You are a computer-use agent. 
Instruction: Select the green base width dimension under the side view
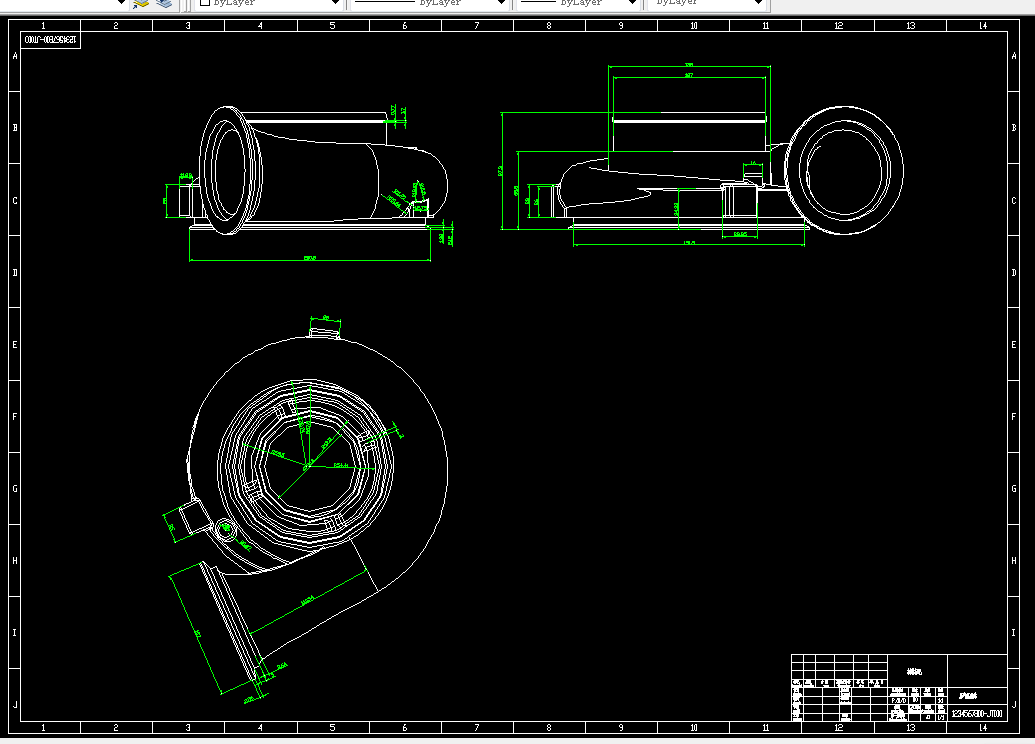(x=310, y=258)
